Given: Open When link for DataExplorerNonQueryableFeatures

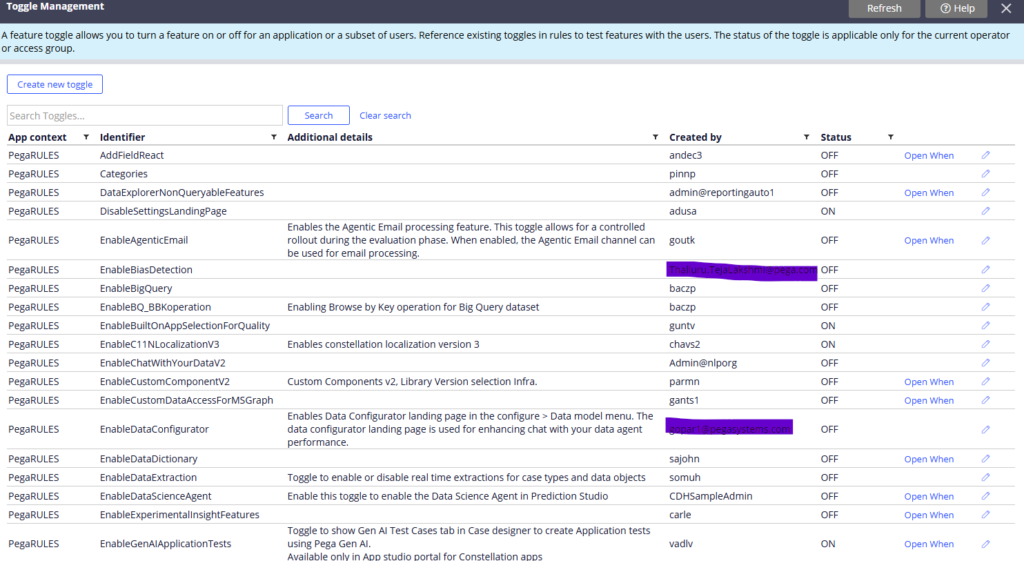Looking at the screenshot, I should click(x=929, y=193).
